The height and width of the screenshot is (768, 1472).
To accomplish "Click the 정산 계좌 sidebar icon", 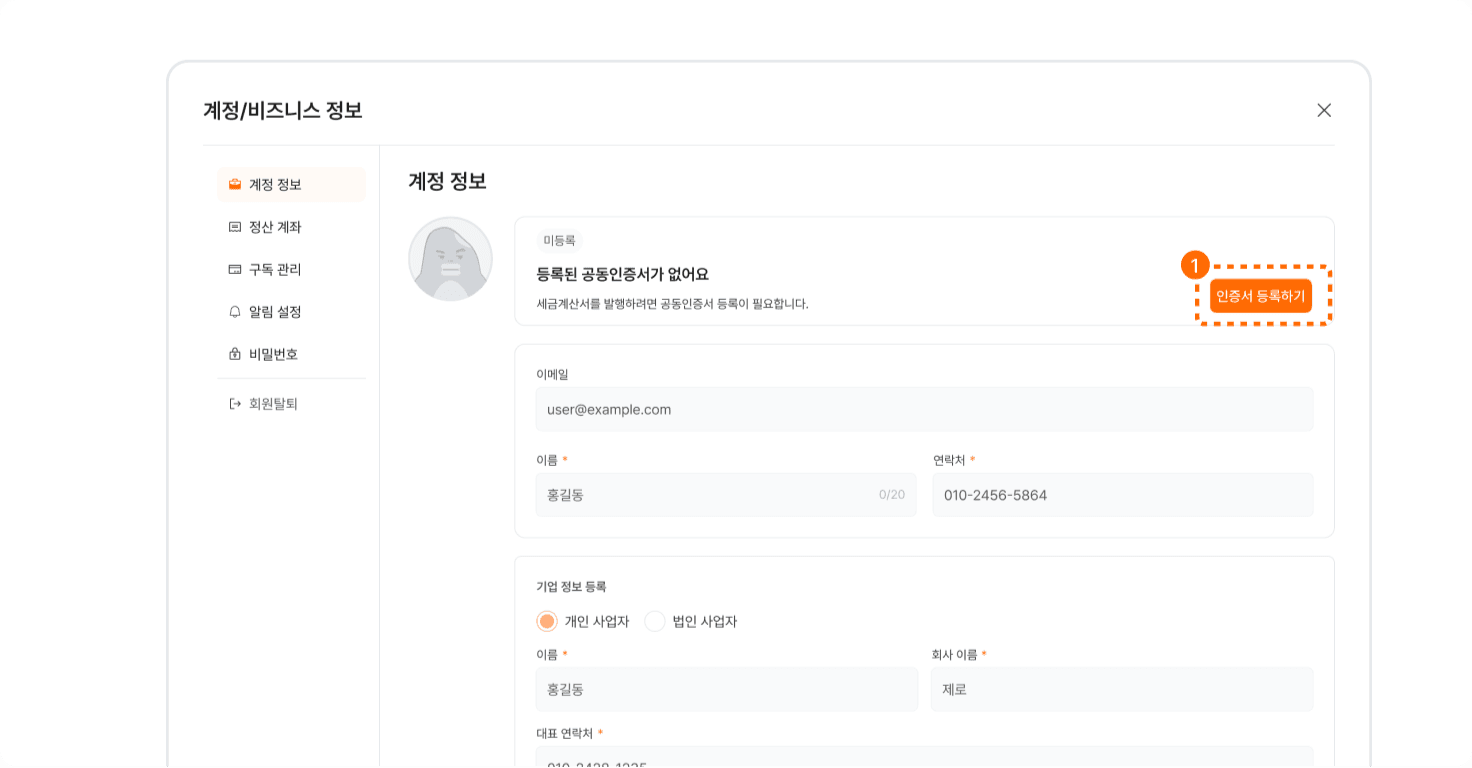I will 235,227.
